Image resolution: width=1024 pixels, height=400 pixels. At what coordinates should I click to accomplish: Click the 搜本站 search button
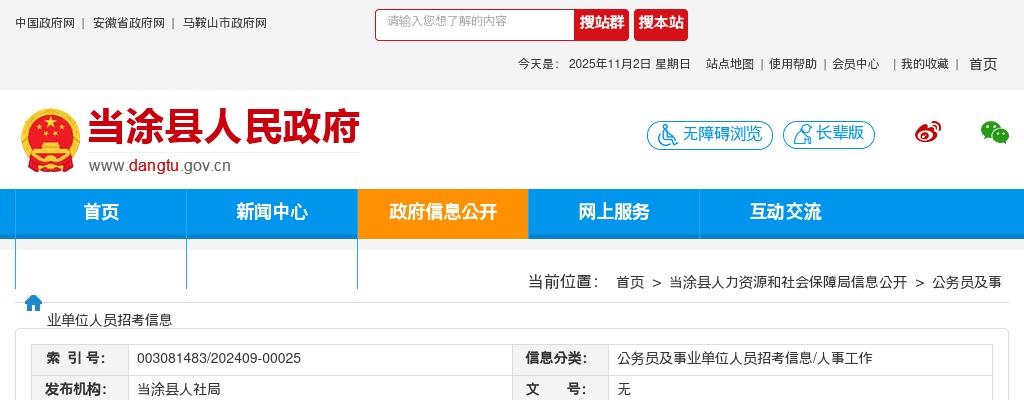click(661, 25)
